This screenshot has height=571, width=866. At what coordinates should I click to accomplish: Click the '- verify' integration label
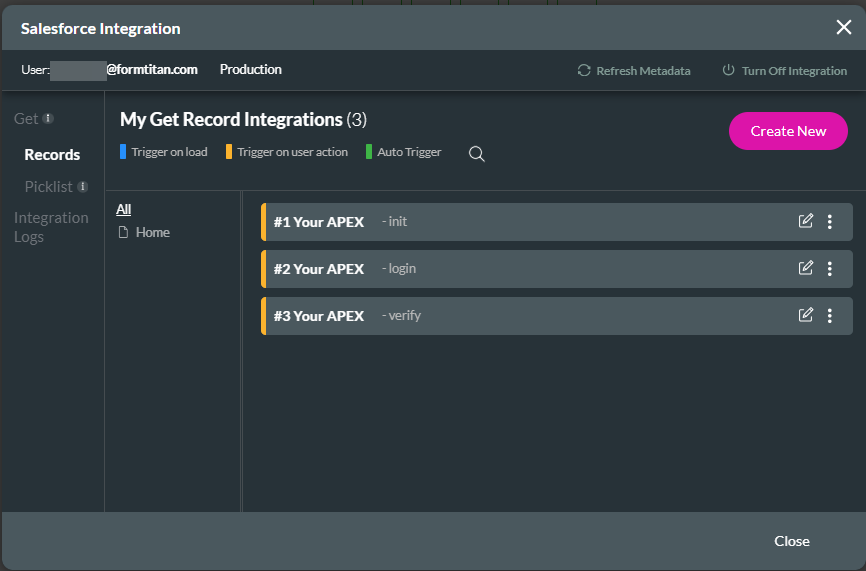click(402, 315)
